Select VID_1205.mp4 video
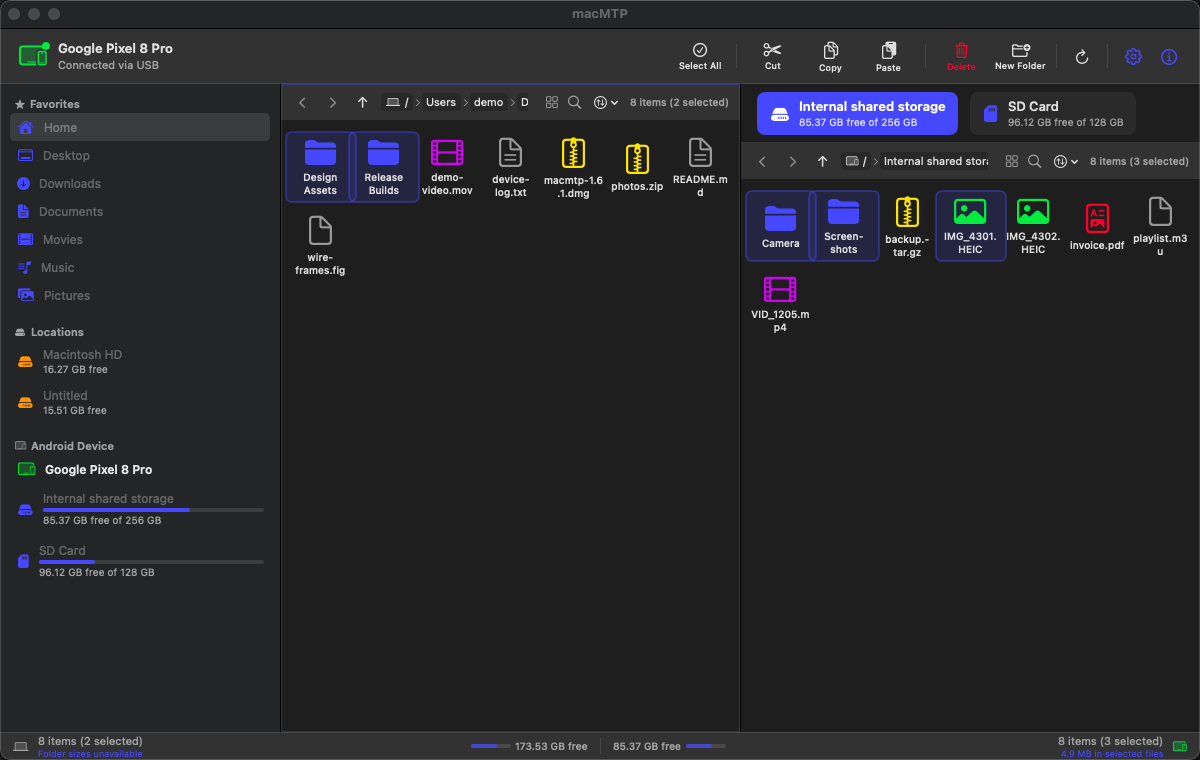1200x760 pixels. pyautogui.click(x=780, y=304)
